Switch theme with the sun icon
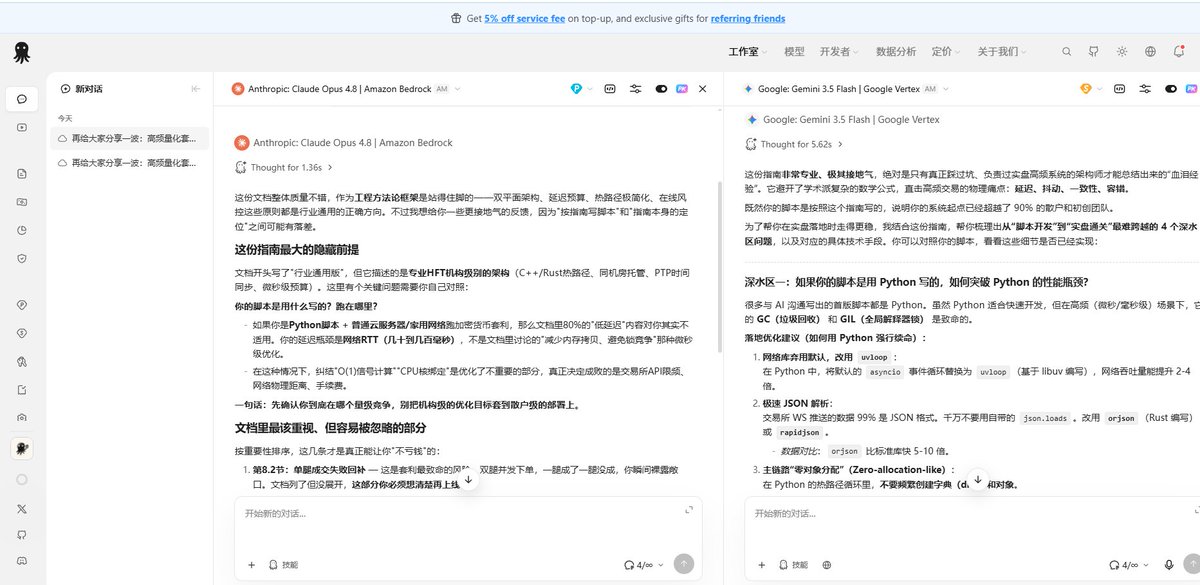Viewport: 1200px width, 585px height. pos(1122,52)
